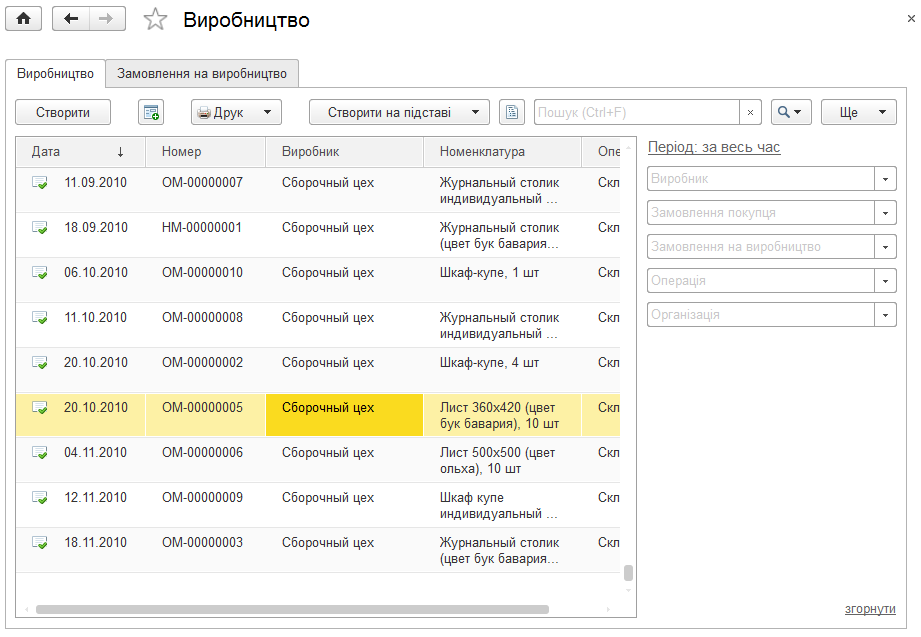The width and height of the screenshot is (921, 637).
Task: Expand the Виробник filter dropdown arrow
Action: pos(885,179)
